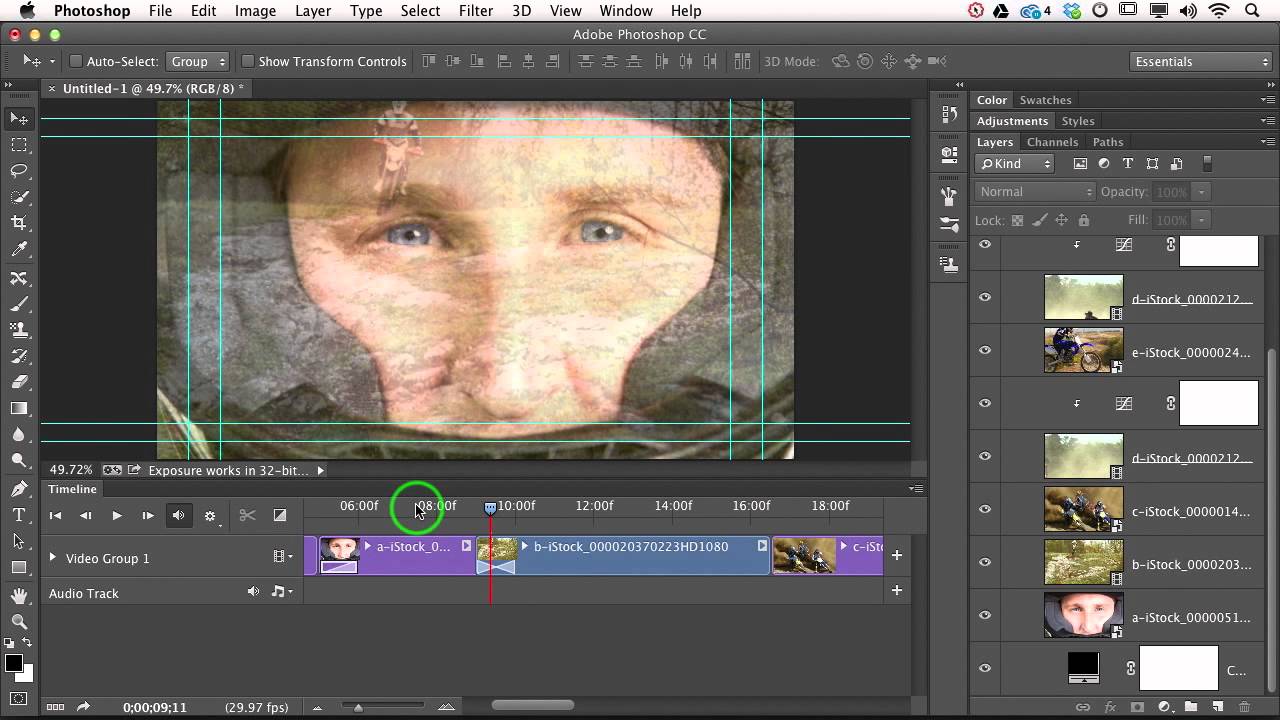The height and width of the screenshot is (720, 1280).
Task: Select the Zoom tool
Action: [x=19, y=621]
